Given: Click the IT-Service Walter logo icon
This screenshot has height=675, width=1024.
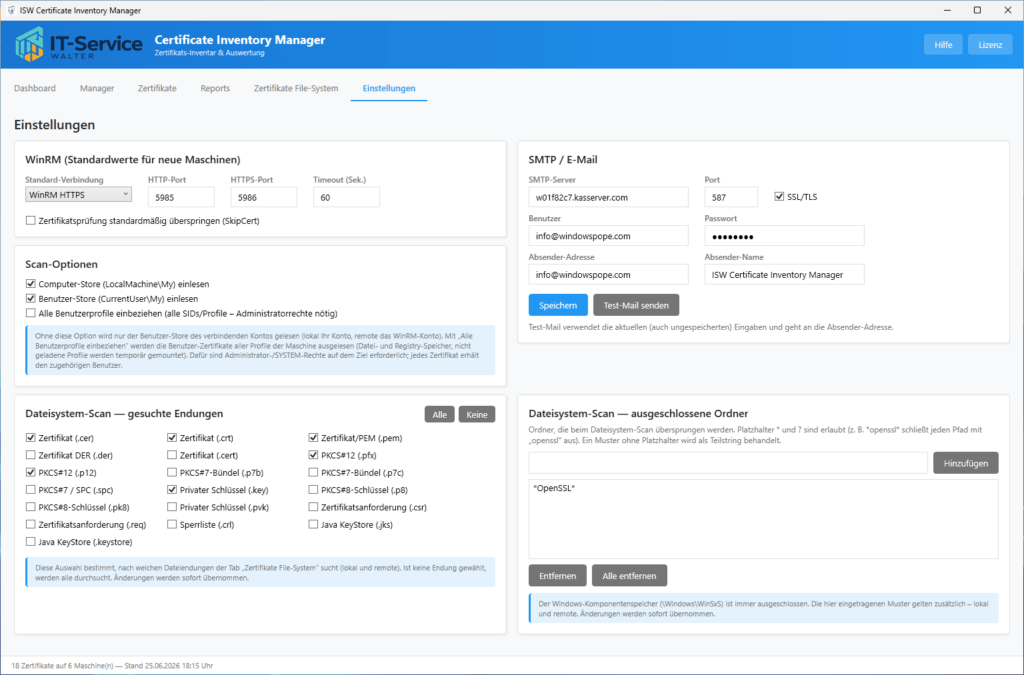Looking at the screenshot, I should [x=29, y=44].
